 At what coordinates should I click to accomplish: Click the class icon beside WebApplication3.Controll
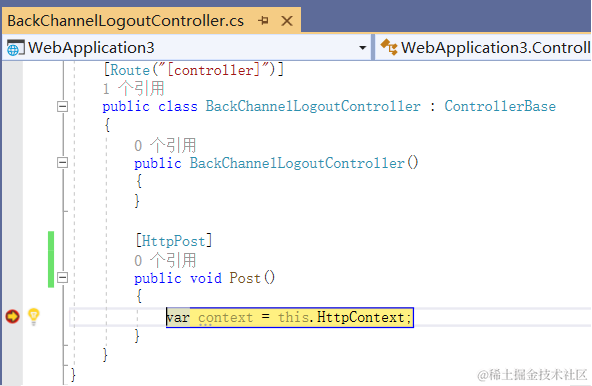pyautogui.click(x=388, y=47)
